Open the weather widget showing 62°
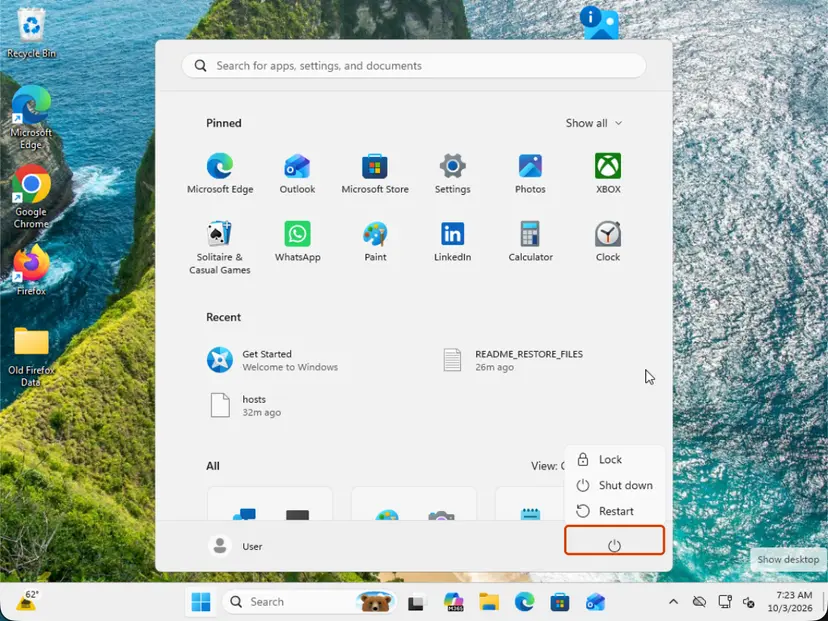The width and height of the screenshot is (828, 621). [x=25, y=601]
